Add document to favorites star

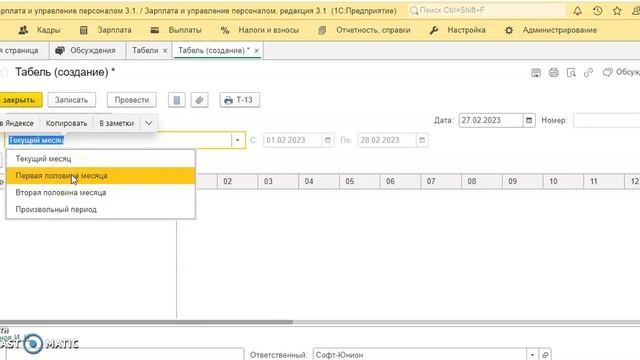(x=4, y=73)
